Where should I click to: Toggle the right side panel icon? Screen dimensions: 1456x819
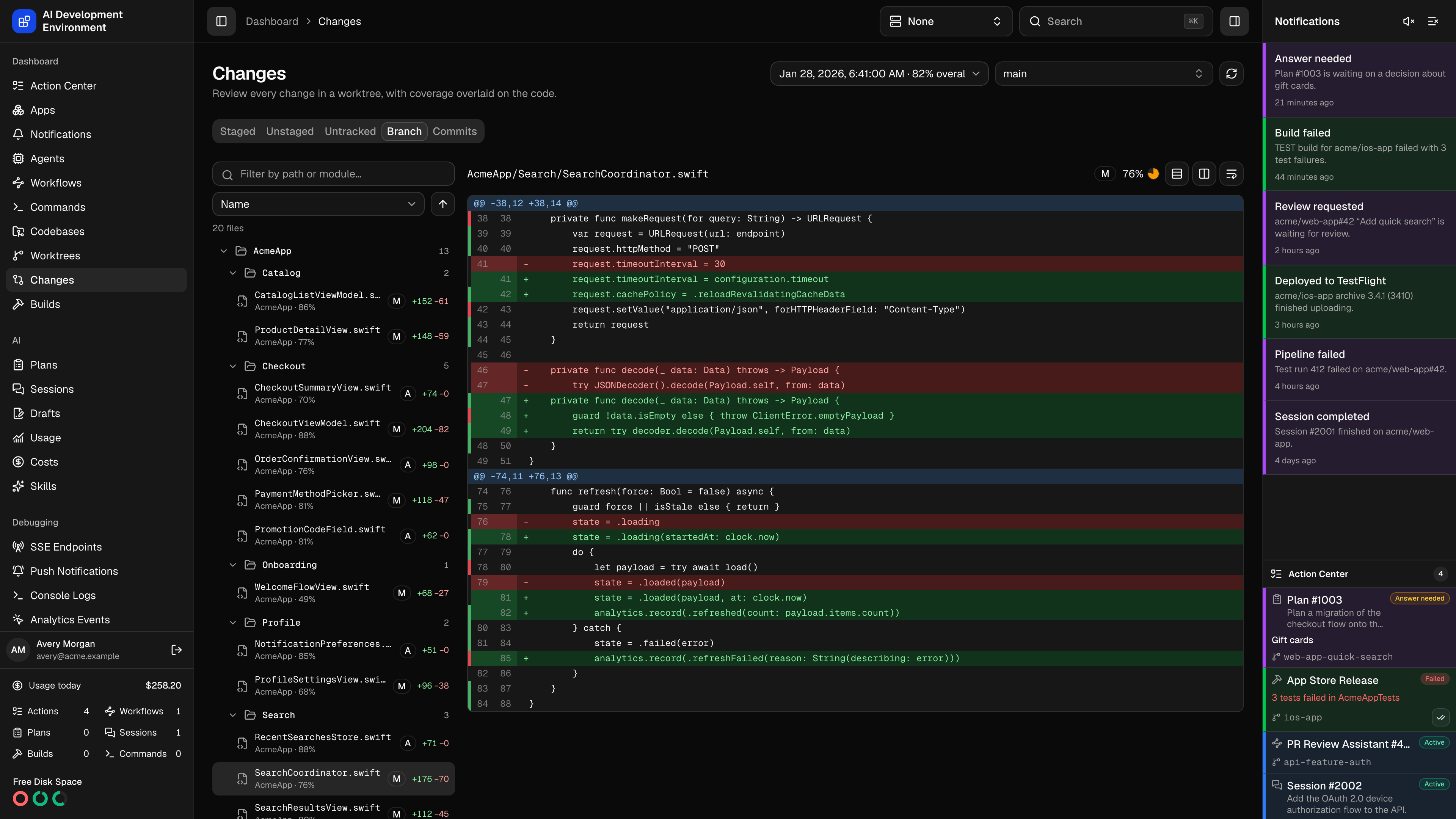(1234, 22)
